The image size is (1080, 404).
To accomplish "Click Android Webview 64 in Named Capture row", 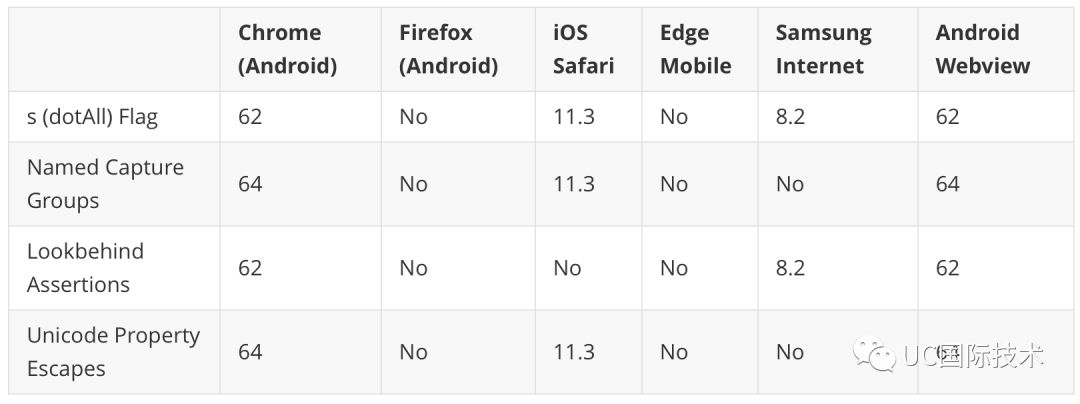I will 947,184.
